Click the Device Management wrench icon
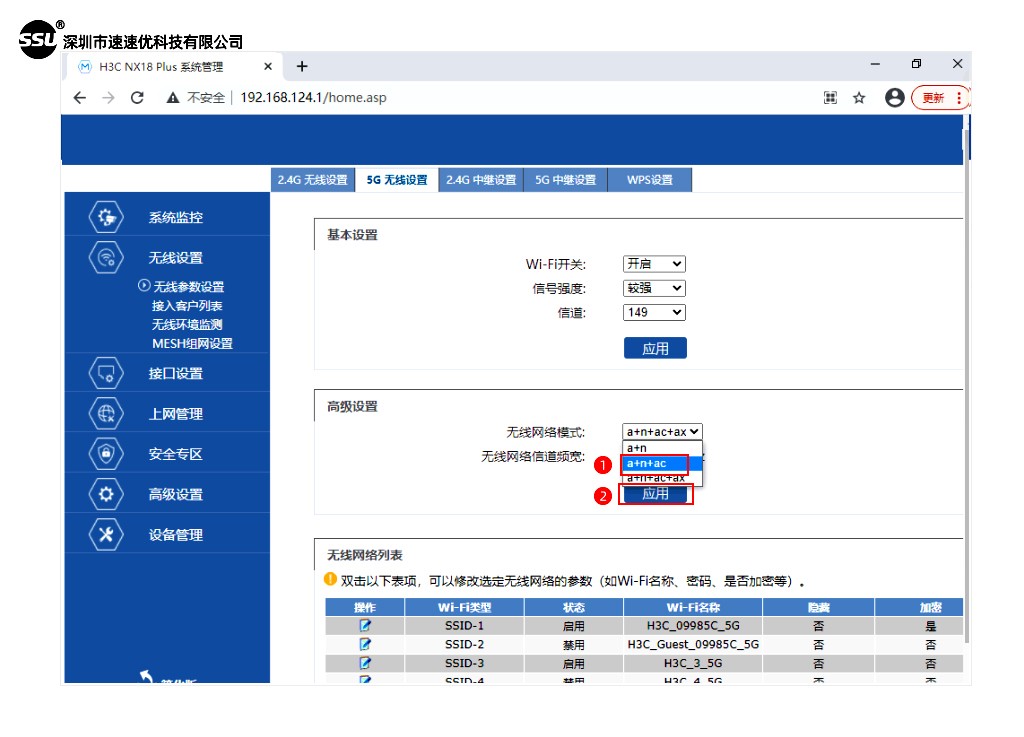Screen dimensions: 1024x737 106,534
